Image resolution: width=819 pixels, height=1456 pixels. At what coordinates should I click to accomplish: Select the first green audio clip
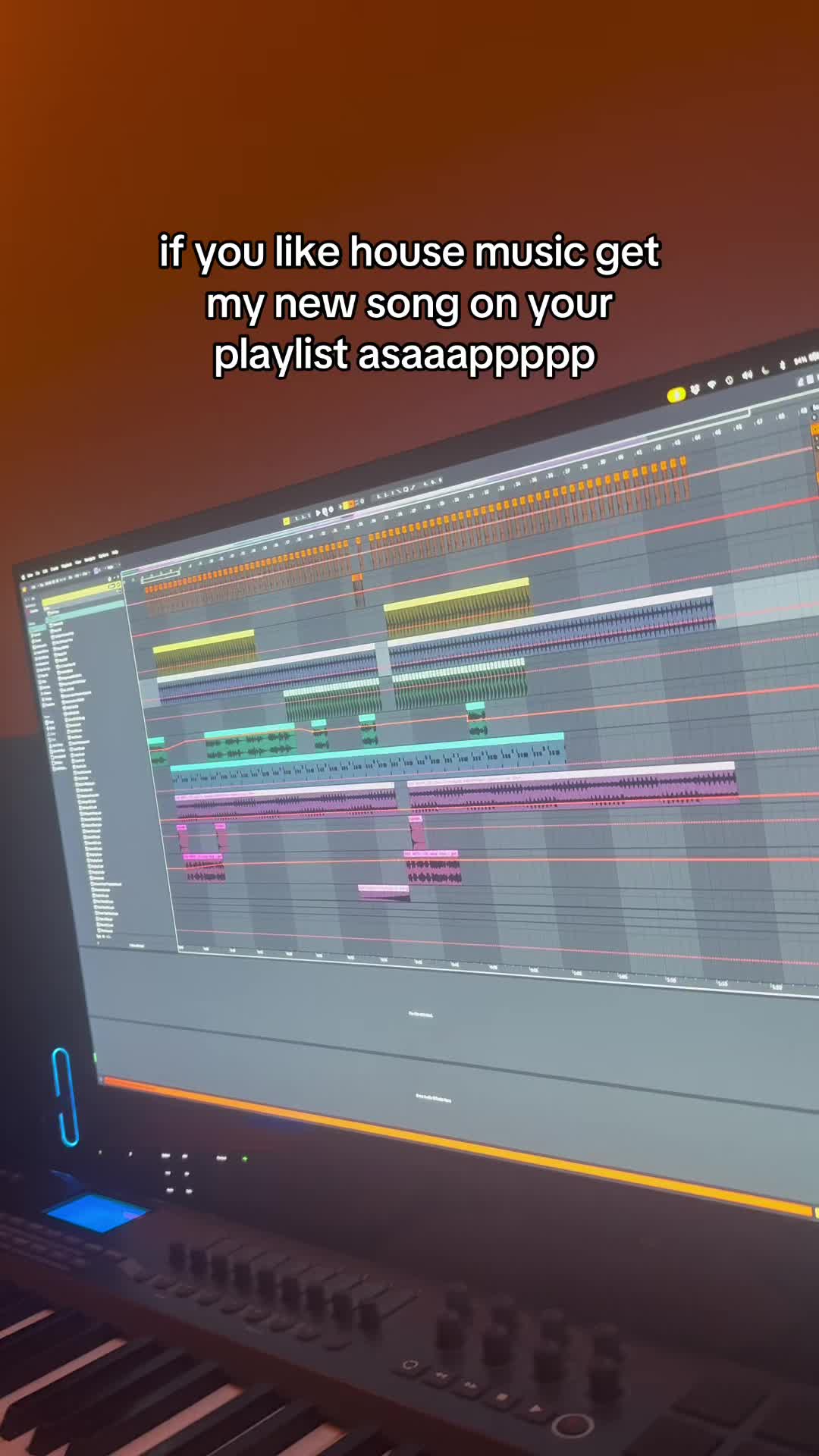click(x=331, y=701)
